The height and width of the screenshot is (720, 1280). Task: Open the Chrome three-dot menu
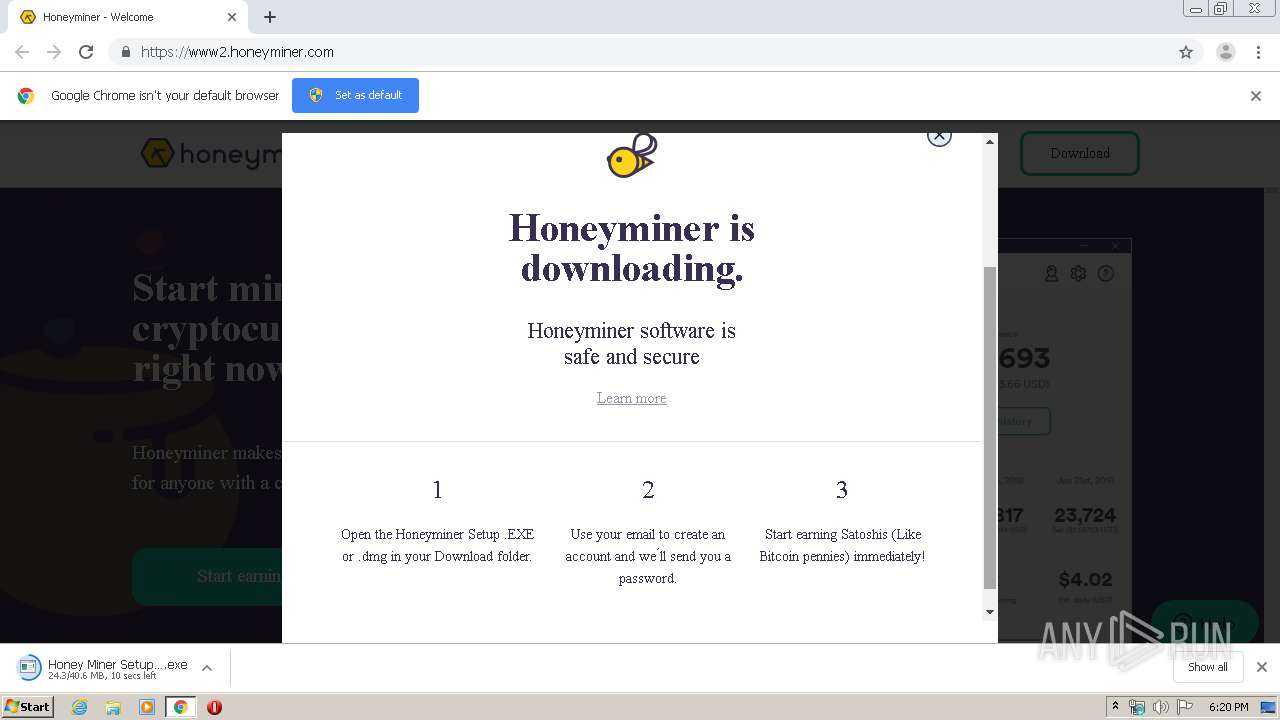(x=1259, y=52)
